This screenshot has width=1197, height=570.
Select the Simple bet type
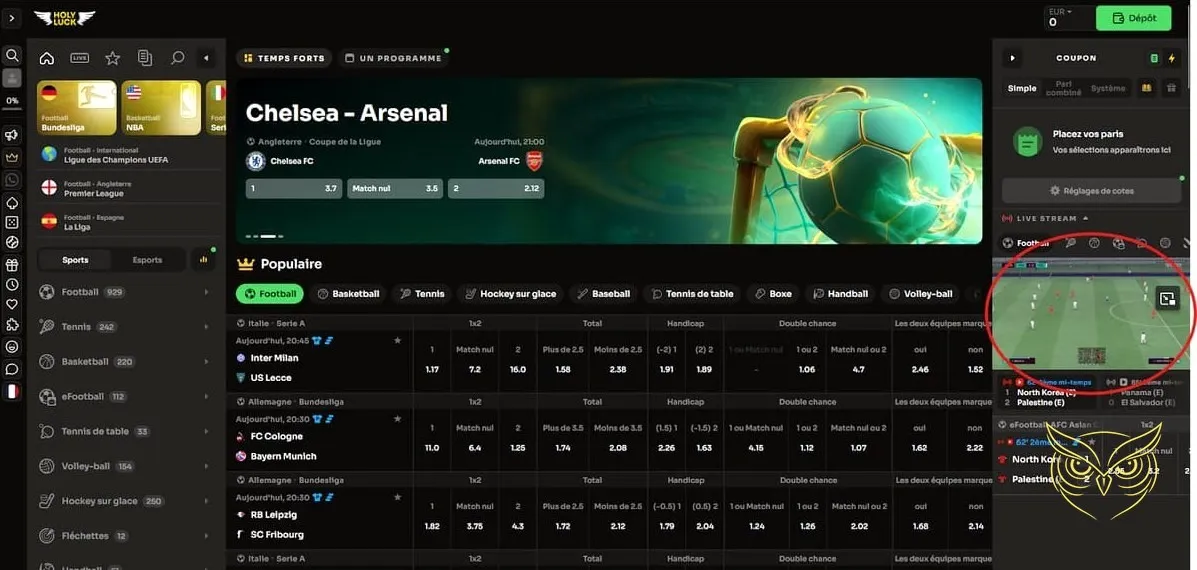pyautogui.click(x=1022, y=88)
